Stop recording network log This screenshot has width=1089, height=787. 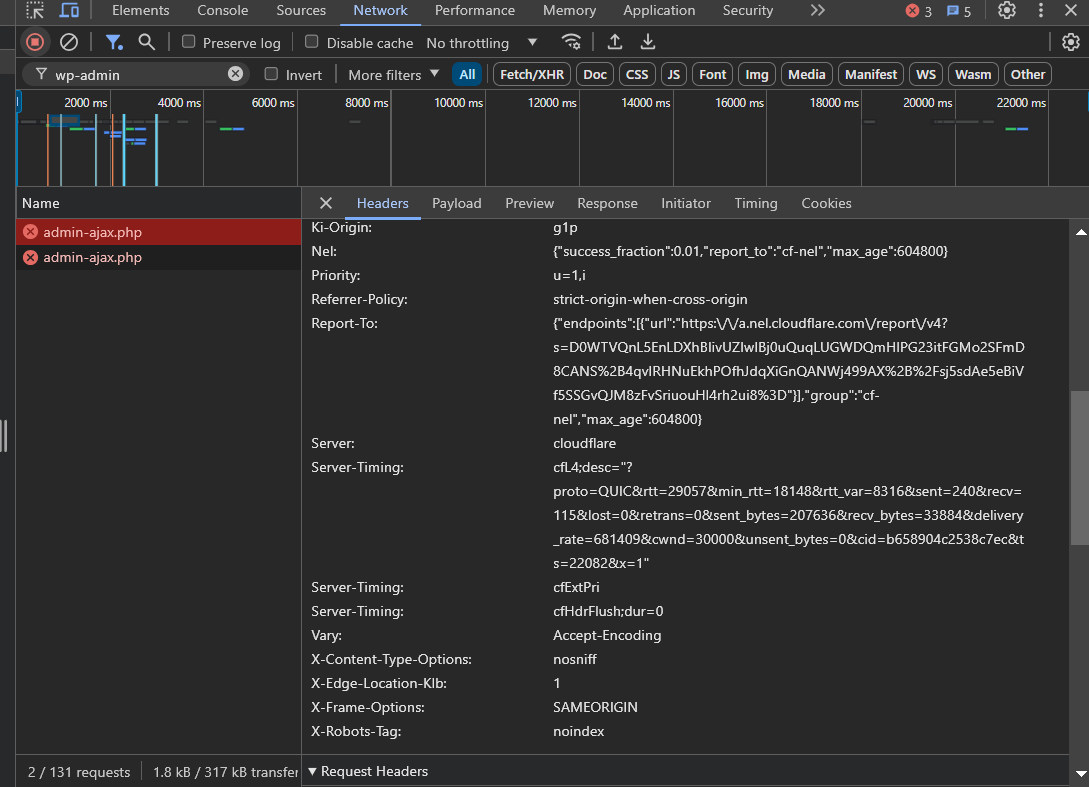pyautogui.click(x=35, y=42)
